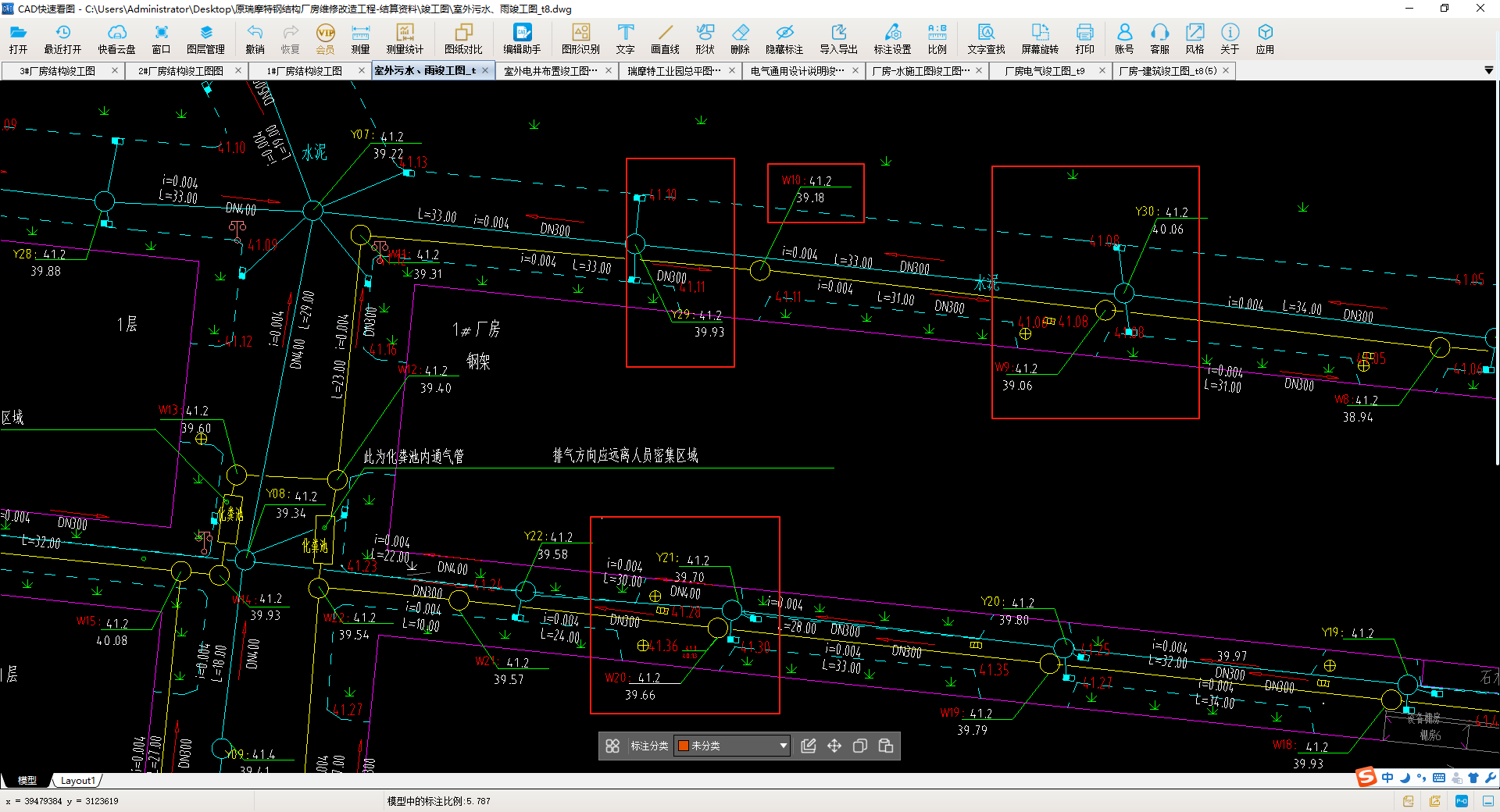
Task: Open the 应用 apps icon
Action: 1265,37
